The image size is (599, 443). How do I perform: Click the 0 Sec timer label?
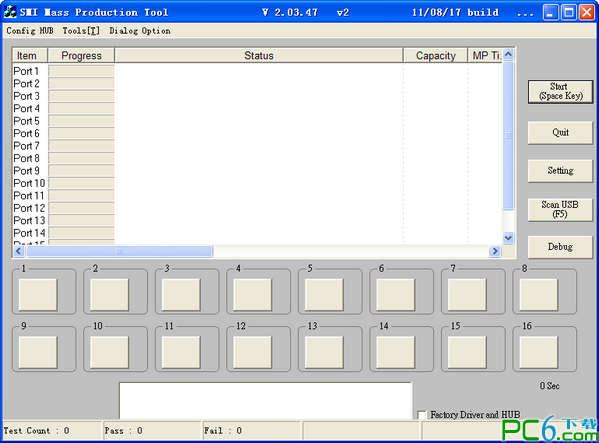pyautogui.click(x=549, y=386)
